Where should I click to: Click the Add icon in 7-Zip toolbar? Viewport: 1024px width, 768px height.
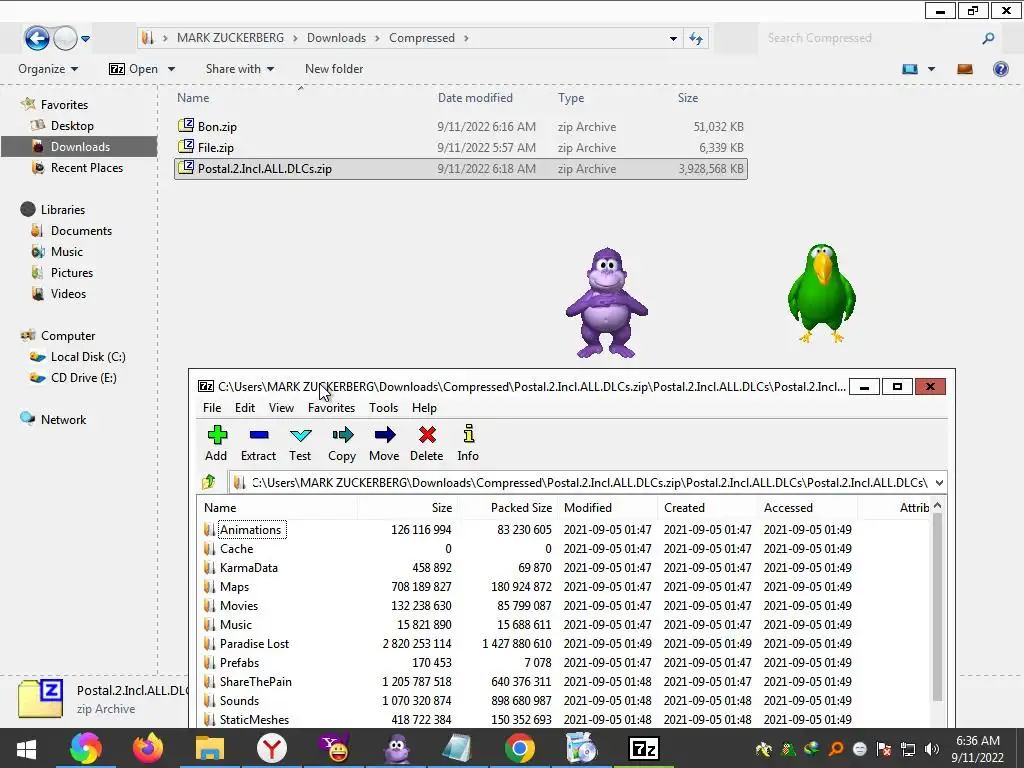point(217,435)
